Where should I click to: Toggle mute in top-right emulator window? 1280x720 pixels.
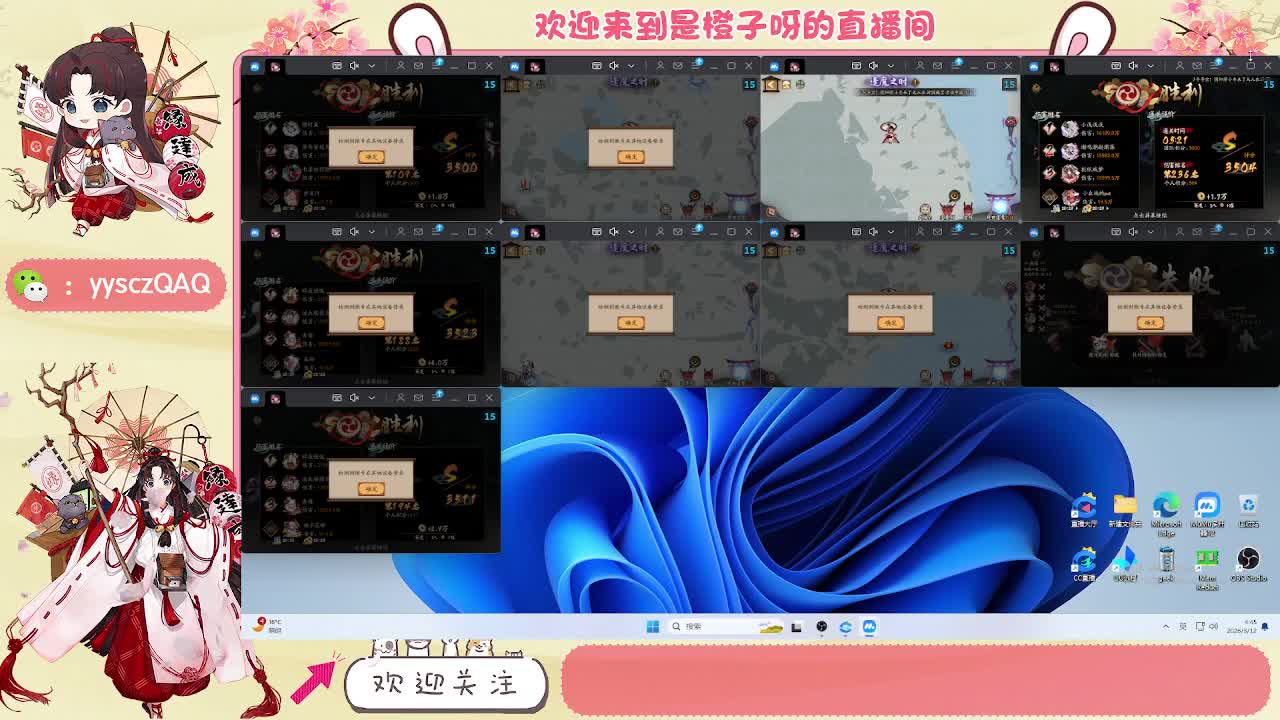[x=1133, y=66]
